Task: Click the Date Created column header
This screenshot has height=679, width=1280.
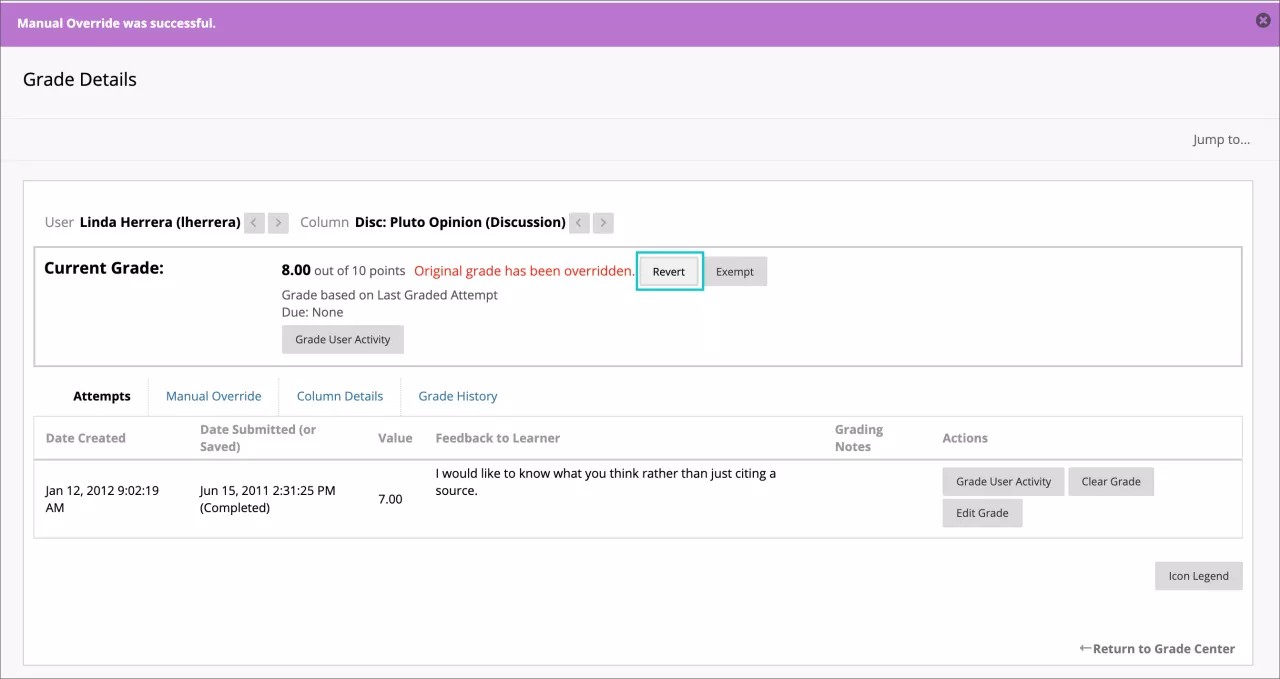Action: (86, 438)
